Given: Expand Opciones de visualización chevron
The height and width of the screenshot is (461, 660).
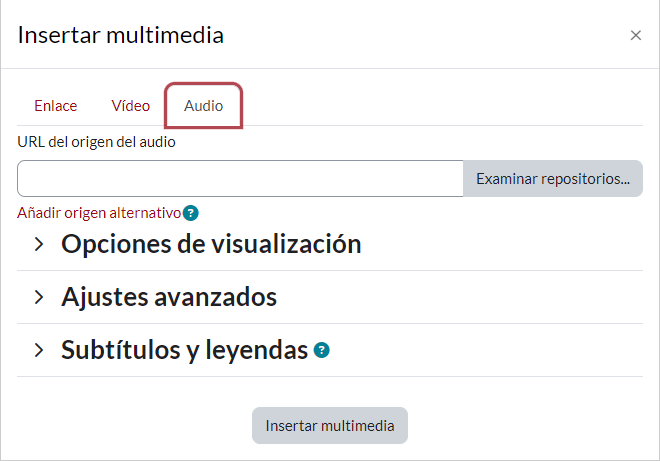Looking at the screenshot, I should coord(39,244).
